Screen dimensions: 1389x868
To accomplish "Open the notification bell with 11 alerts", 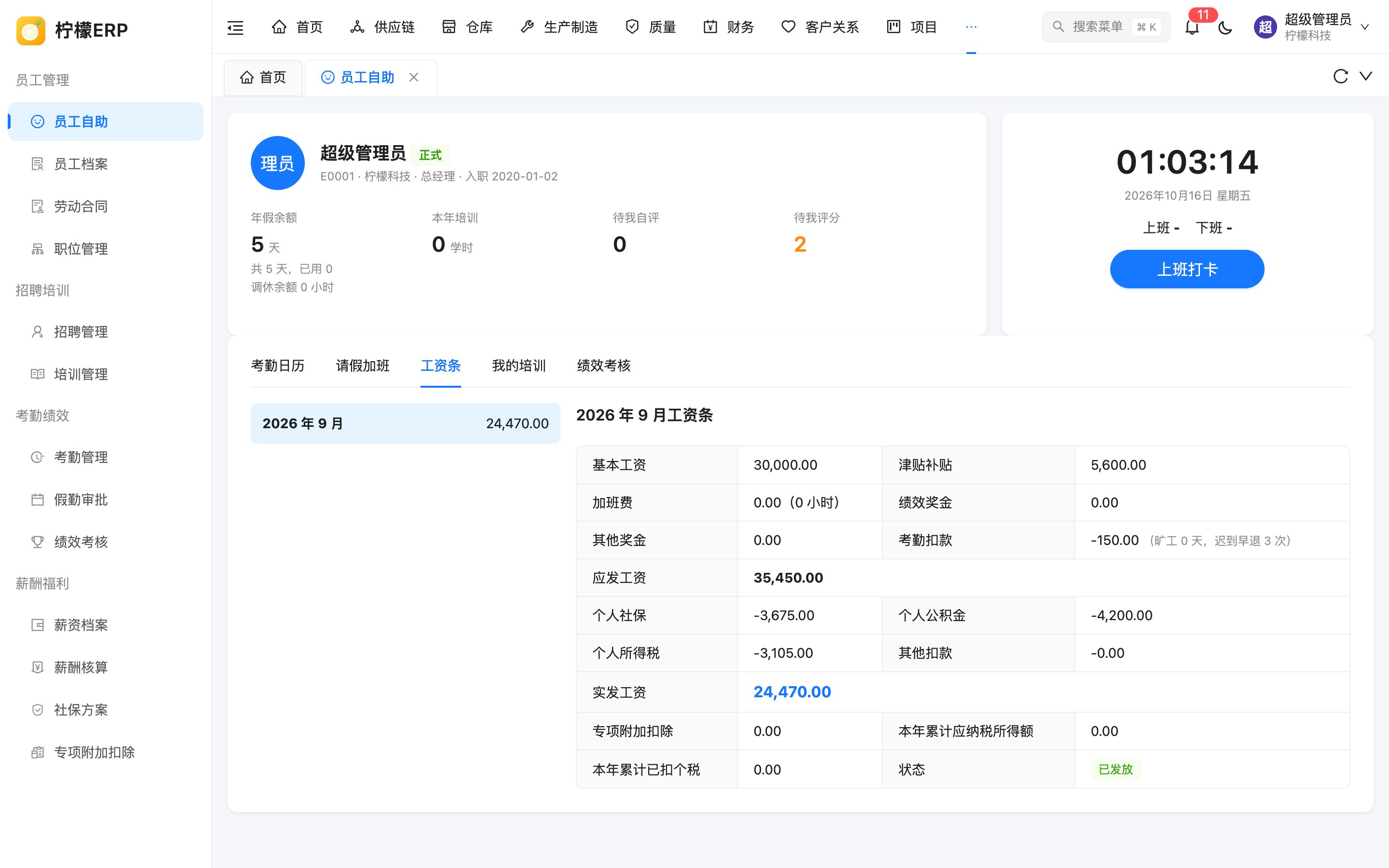I will click(x=1192, y=27).
